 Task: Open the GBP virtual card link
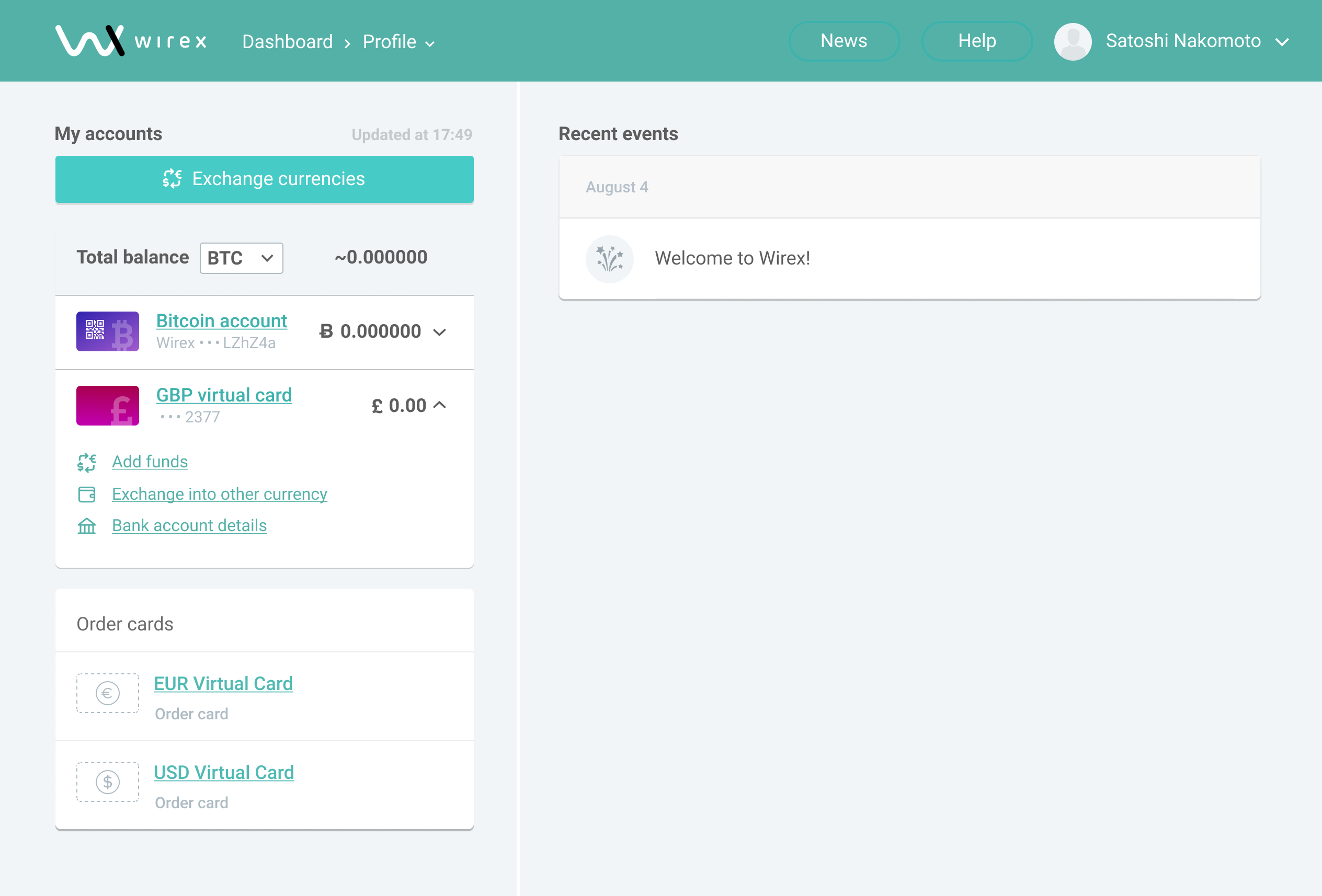pos(224,395)
